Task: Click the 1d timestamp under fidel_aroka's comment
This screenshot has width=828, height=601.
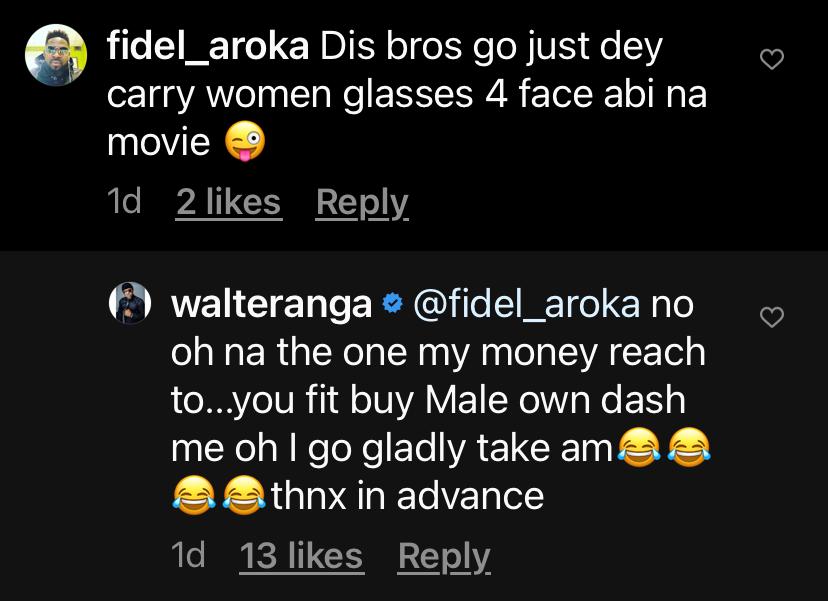Action: tap(124, 202)
